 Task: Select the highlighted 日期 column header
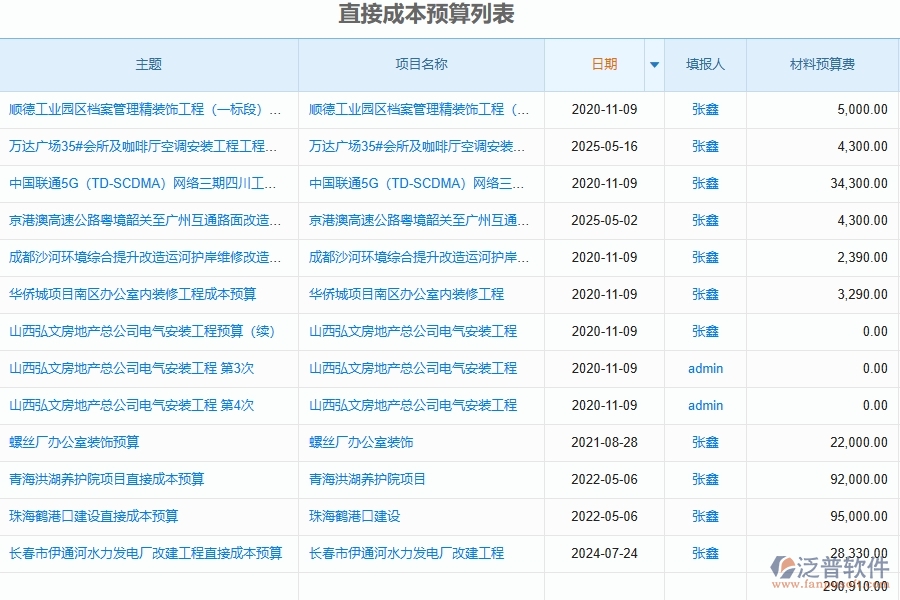point(604,64)
